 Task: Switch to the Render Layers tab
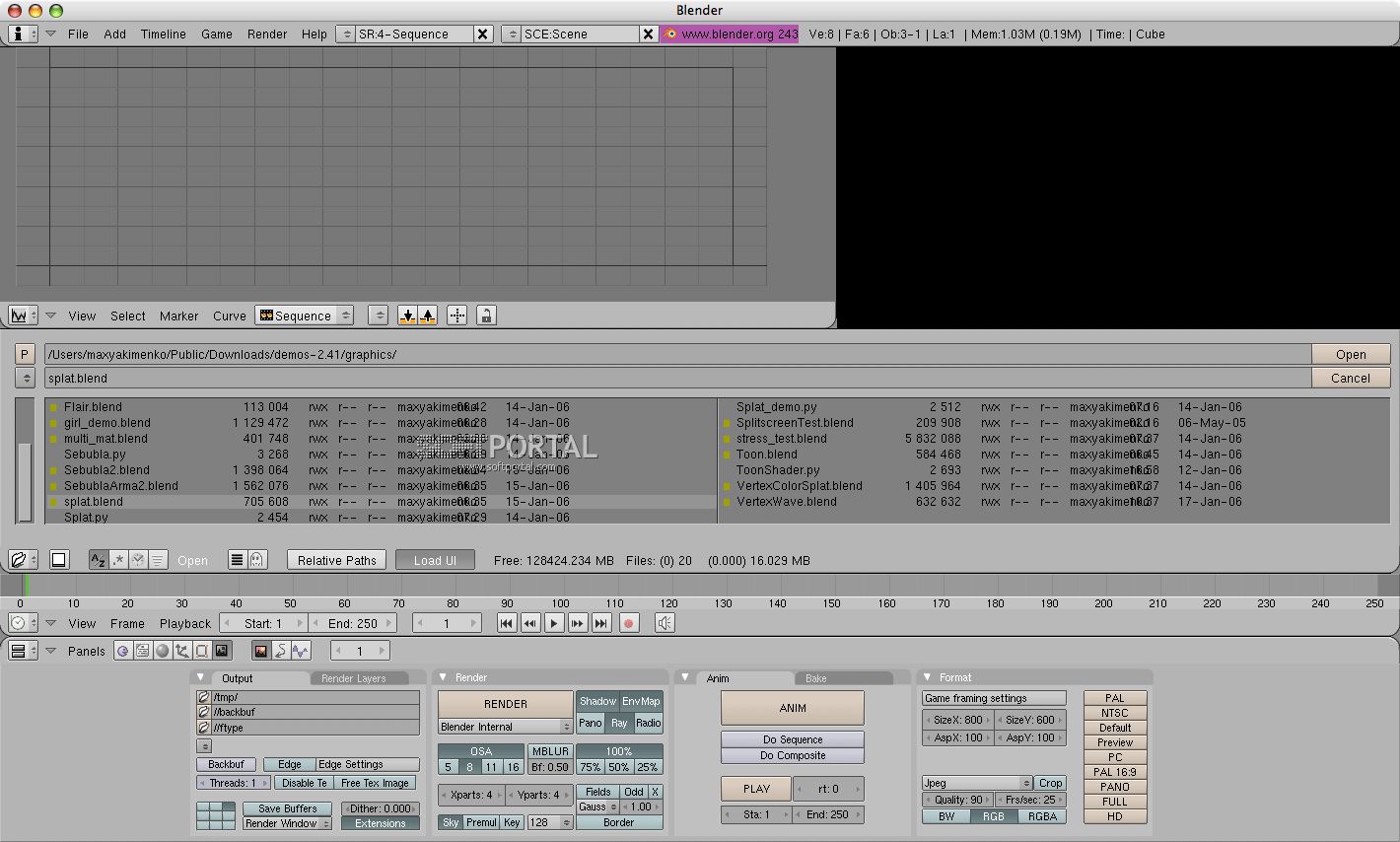pyautogui.click(x=353, y=678)
